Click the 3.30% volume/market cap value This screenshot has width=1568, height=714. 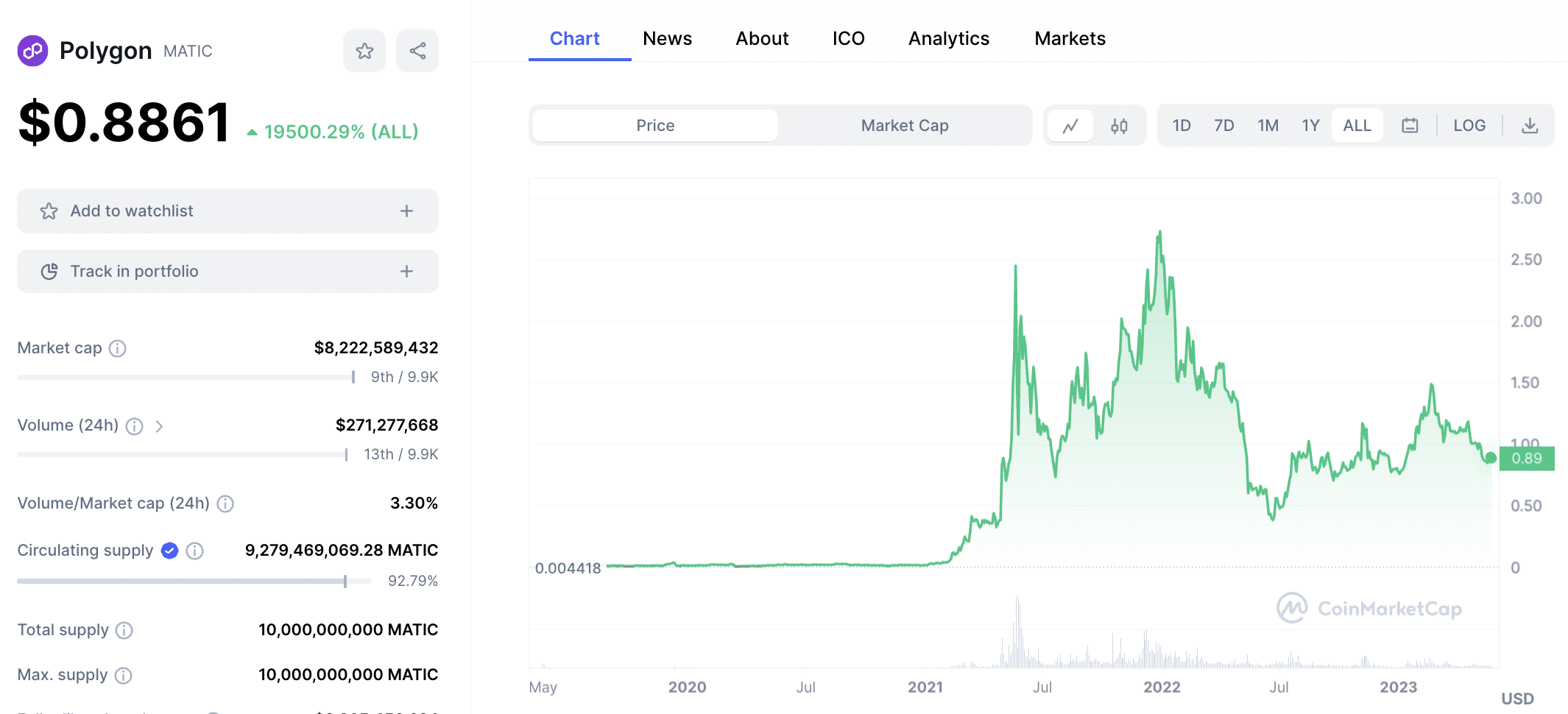[x=414, y=503]
